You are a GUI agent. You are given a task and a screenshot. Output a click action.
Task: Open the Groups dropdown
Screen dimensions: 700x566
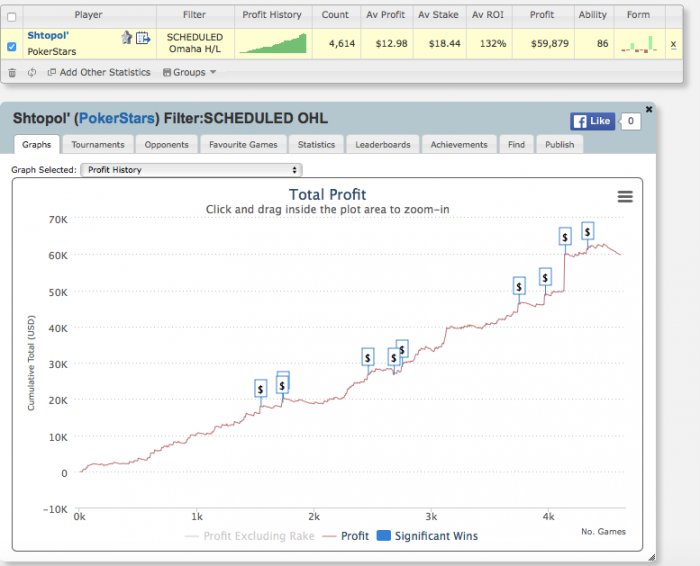(x=189, y=72)
